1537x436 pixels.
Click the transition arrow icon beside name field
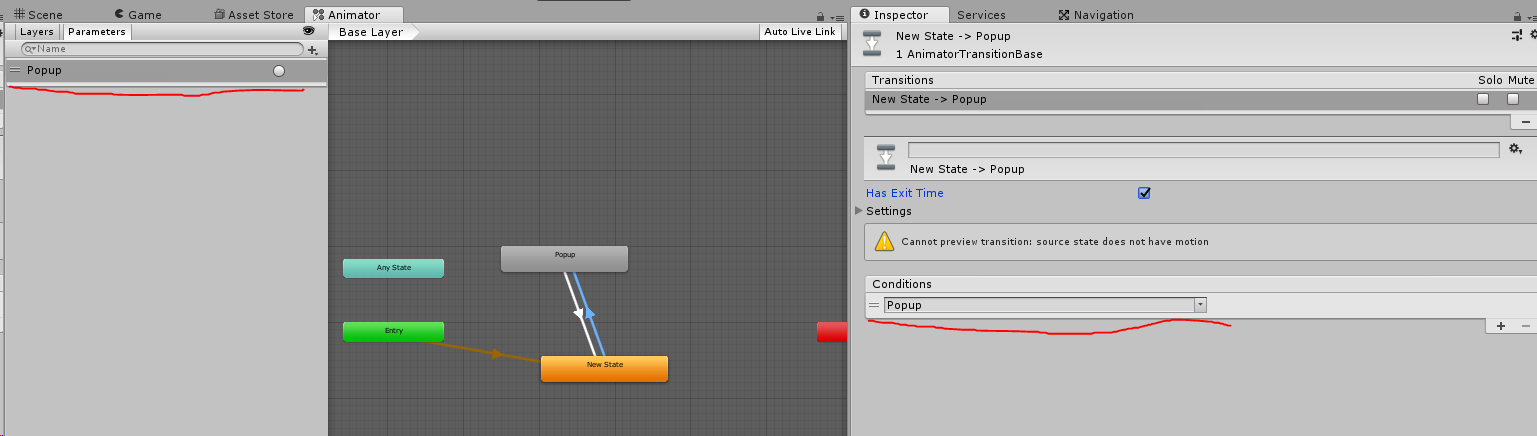pyautogui.click(x=886, y=157)
